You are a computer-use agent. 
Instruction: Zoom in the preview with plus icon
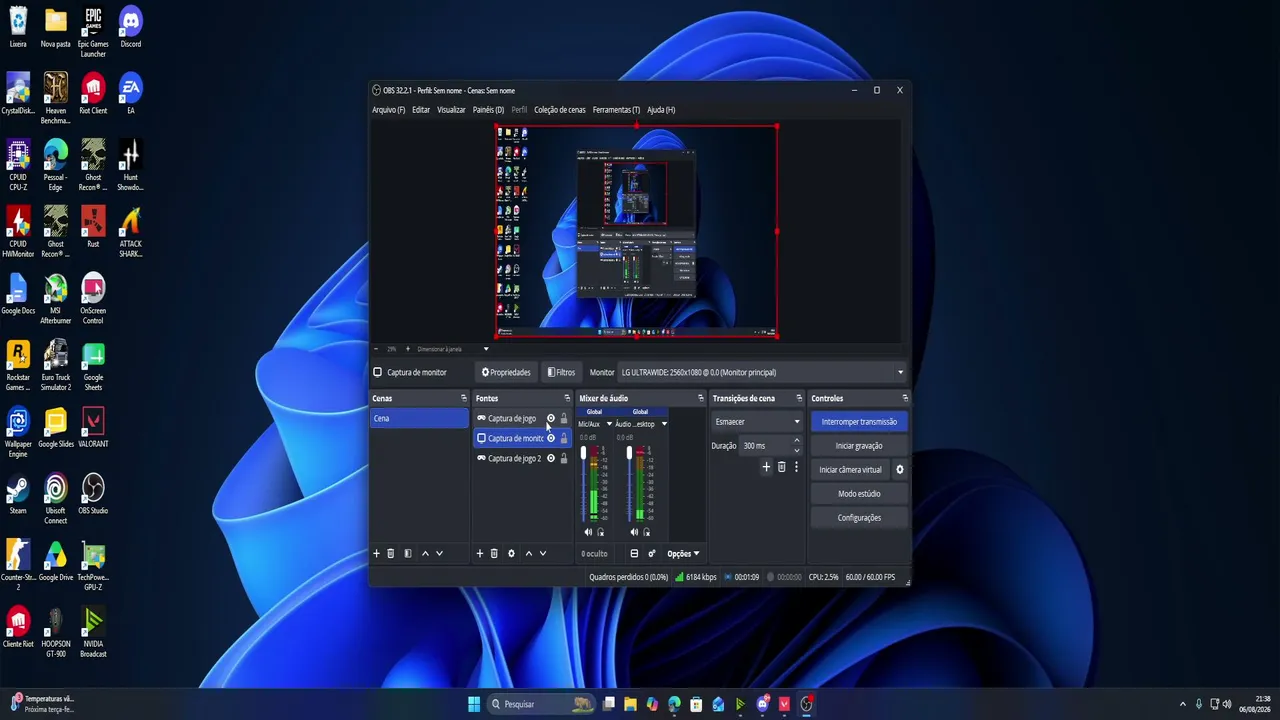coord(407,349)
